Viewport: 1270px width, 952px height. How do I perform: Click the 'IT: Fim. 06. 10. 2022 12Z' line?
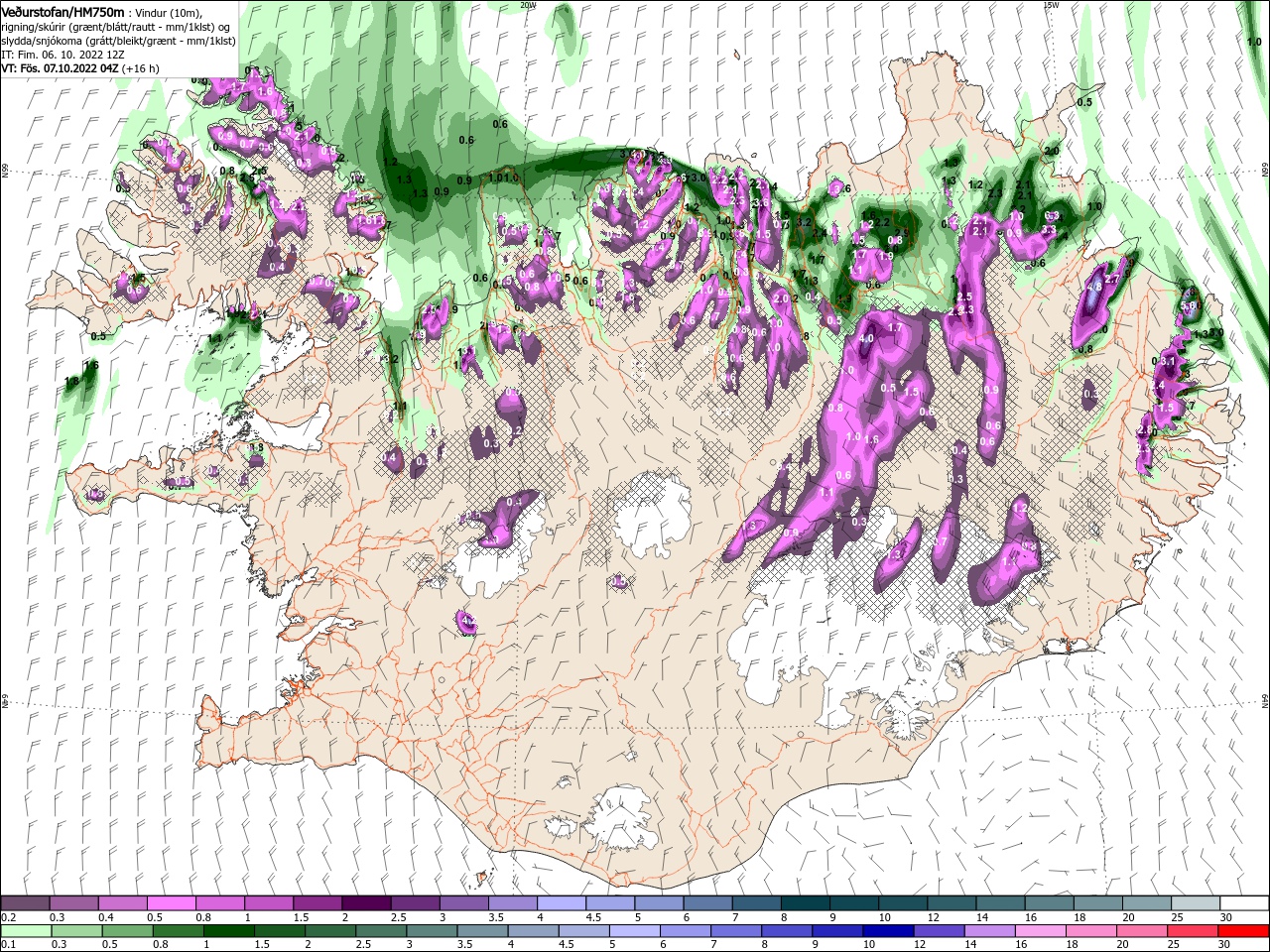click(63, 55)
